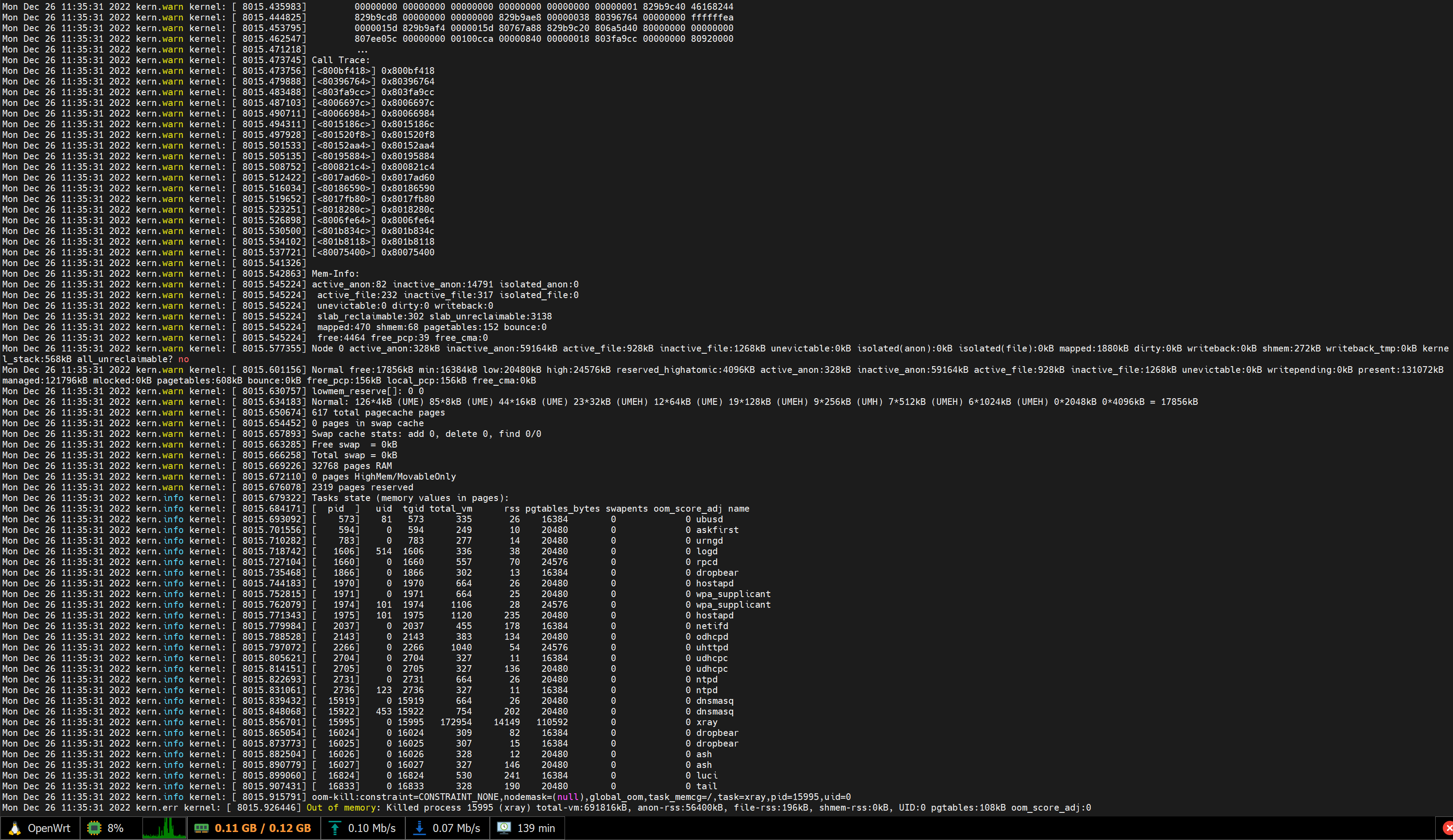
Task: Click the 'Call Trace:' log line
Action: [341, 60]
